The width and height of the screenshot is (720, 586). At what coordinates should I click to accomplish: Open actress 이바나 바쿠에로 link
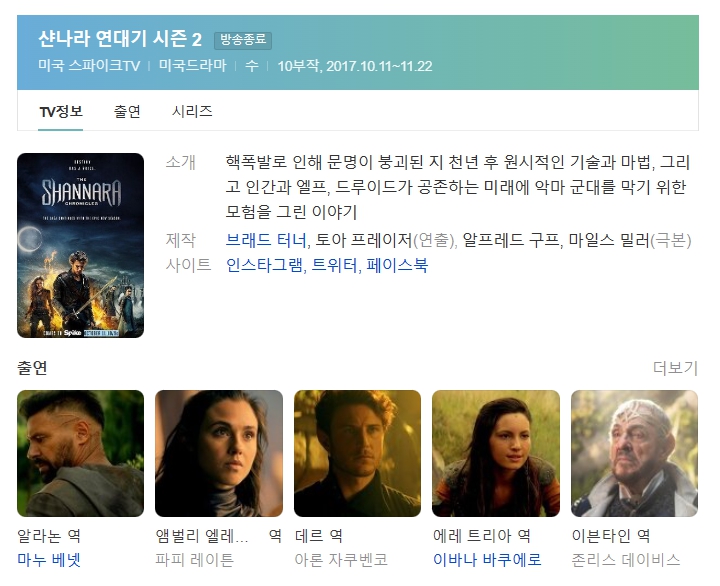487,560
